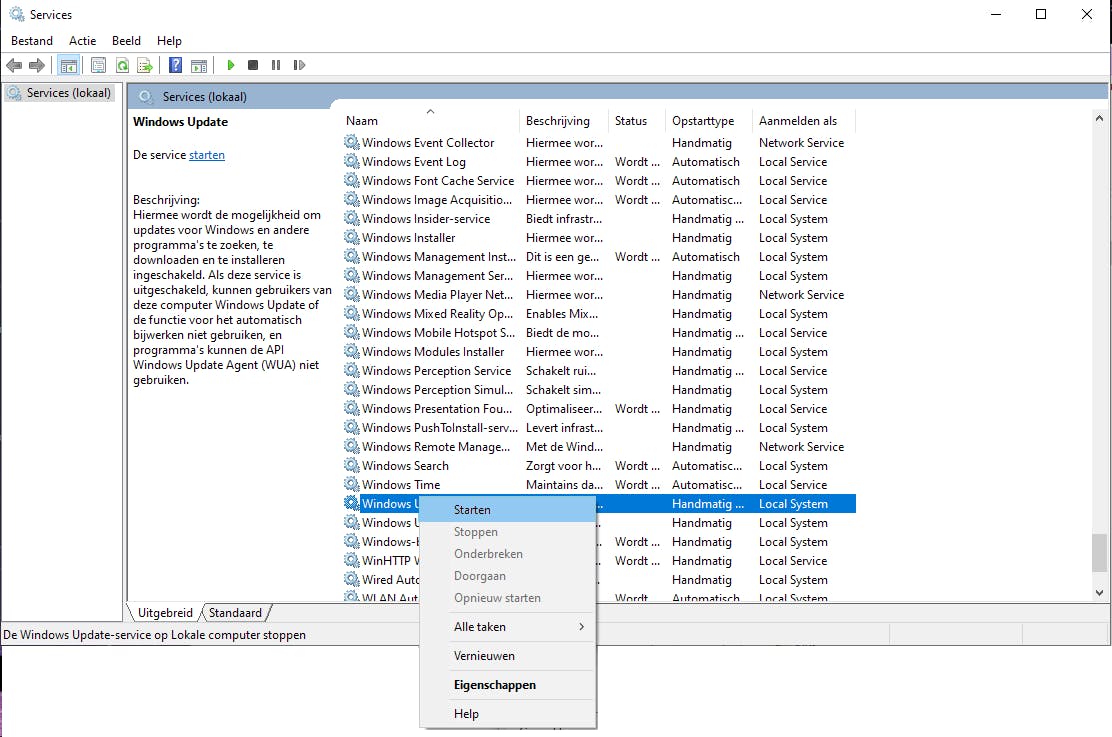Click the vertical scrollbar thumb
The width and height of the screenshot is (1112, 737).
tap(1099, 553)
